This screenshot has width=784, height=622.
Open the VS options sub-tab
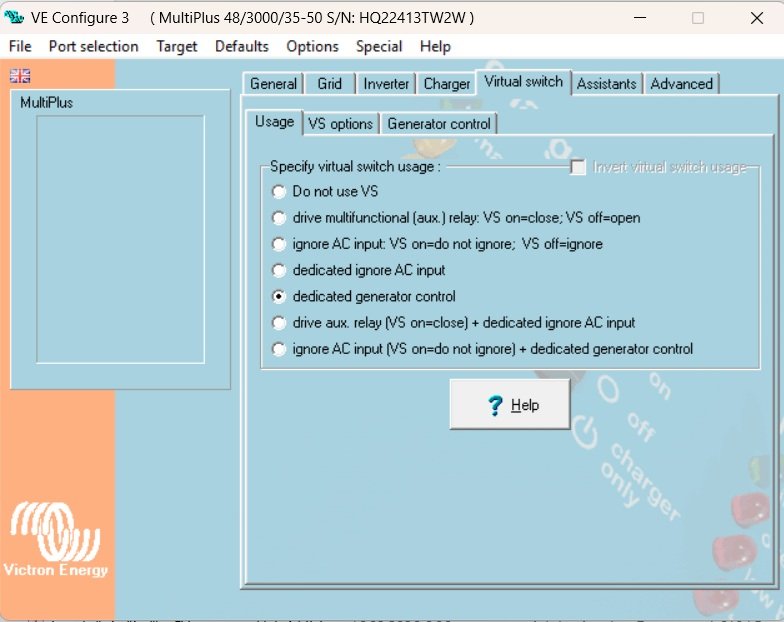tap(340, 124)
